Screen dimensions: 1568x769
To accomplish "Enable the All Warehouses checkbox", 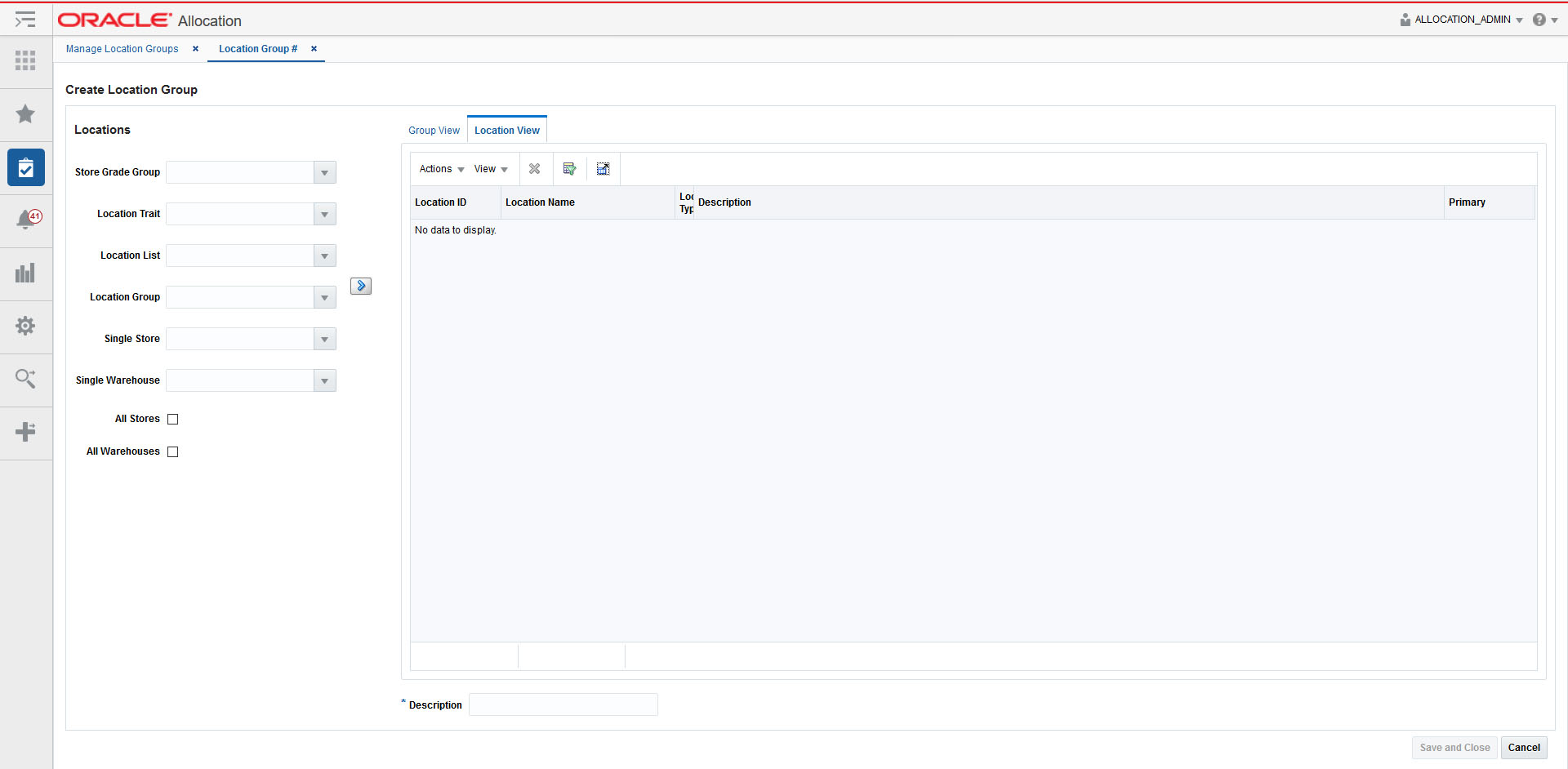I will 172,451.
